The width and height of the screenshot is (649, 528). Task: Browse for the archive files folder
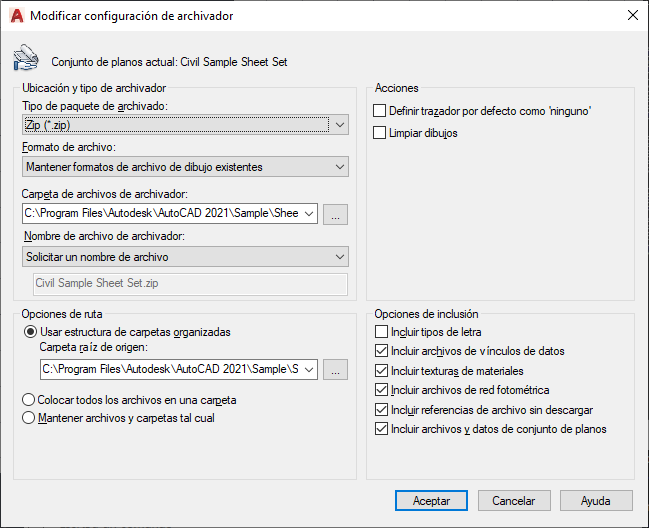(x=335, y=214)
